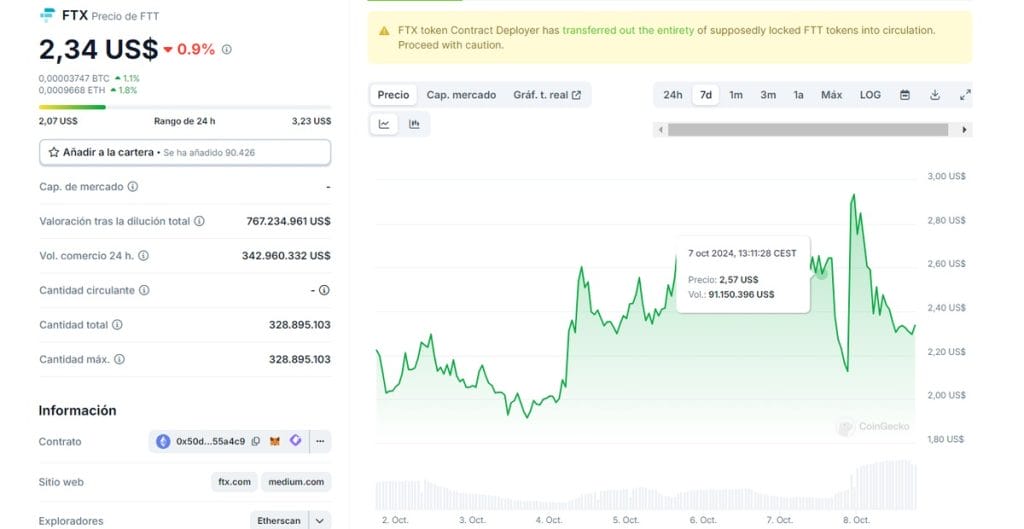This screenshot has height=529, width=1024.
Task: Select 1m time range
Action: [736, 95]
